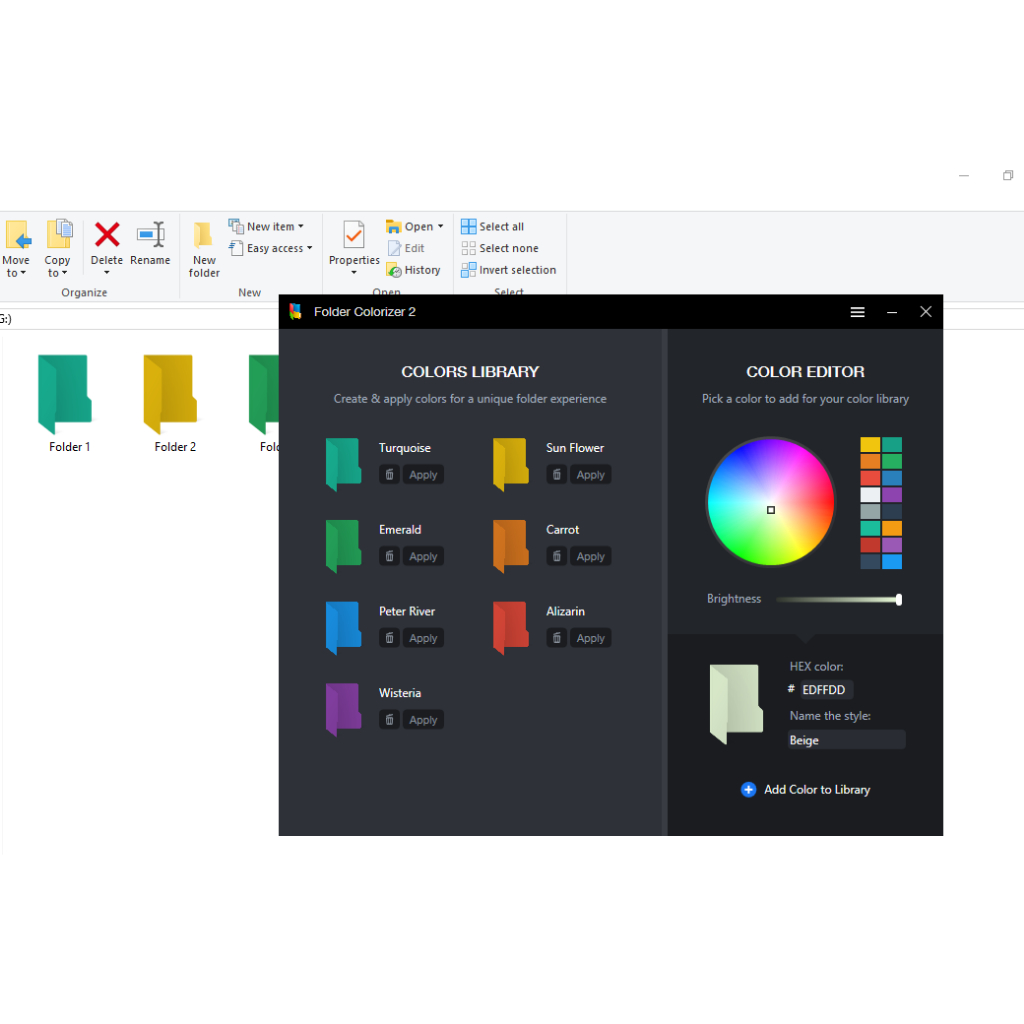Click the trash icon beside Carrot
The height and width of the screenshot is (1024, 1024).
tap(556, 556)
